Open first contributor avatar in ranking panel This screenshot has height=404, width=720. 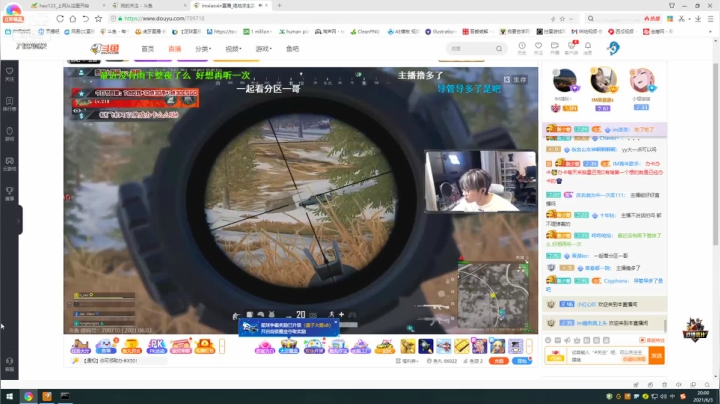pyautogui.click(x=565, y=81)
